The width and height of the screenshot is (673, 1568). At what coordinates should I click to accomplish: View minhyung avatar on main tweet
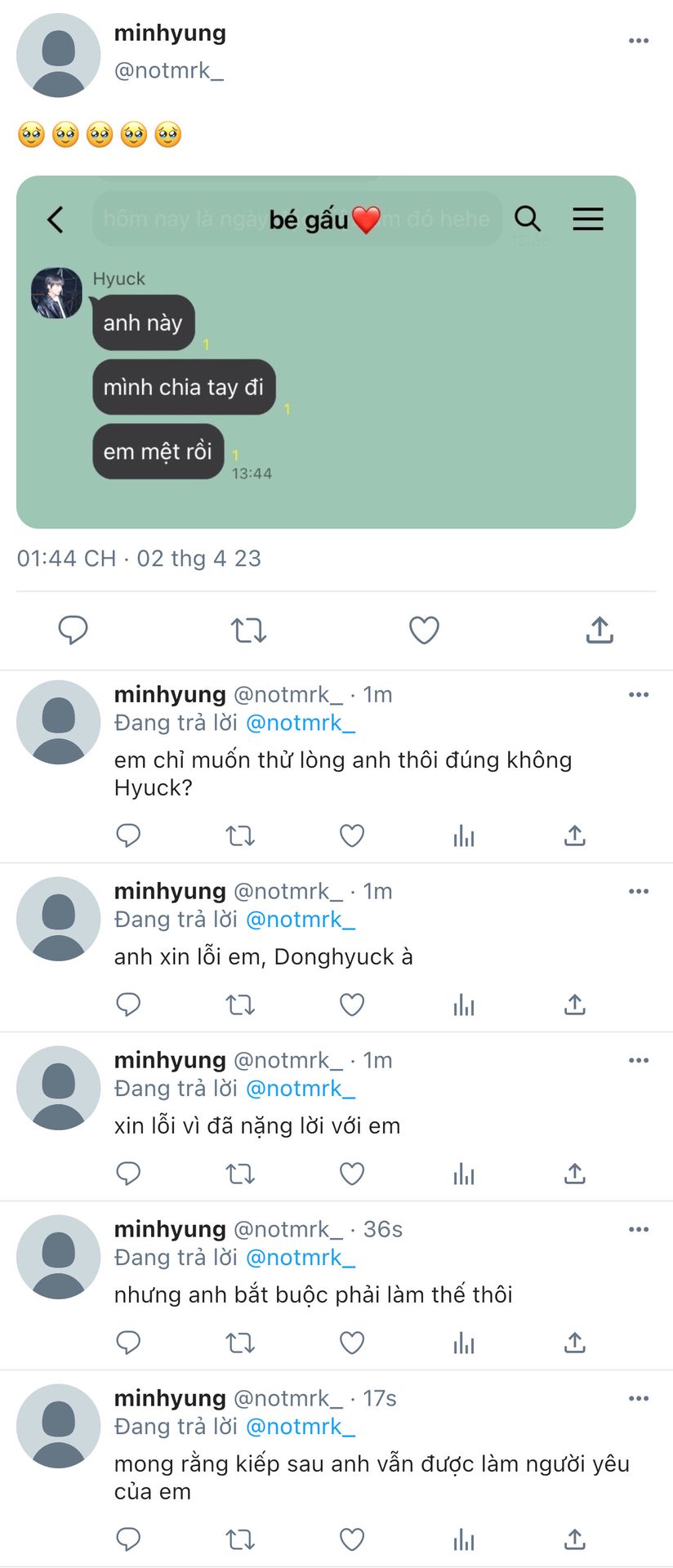tap(58, 55)
